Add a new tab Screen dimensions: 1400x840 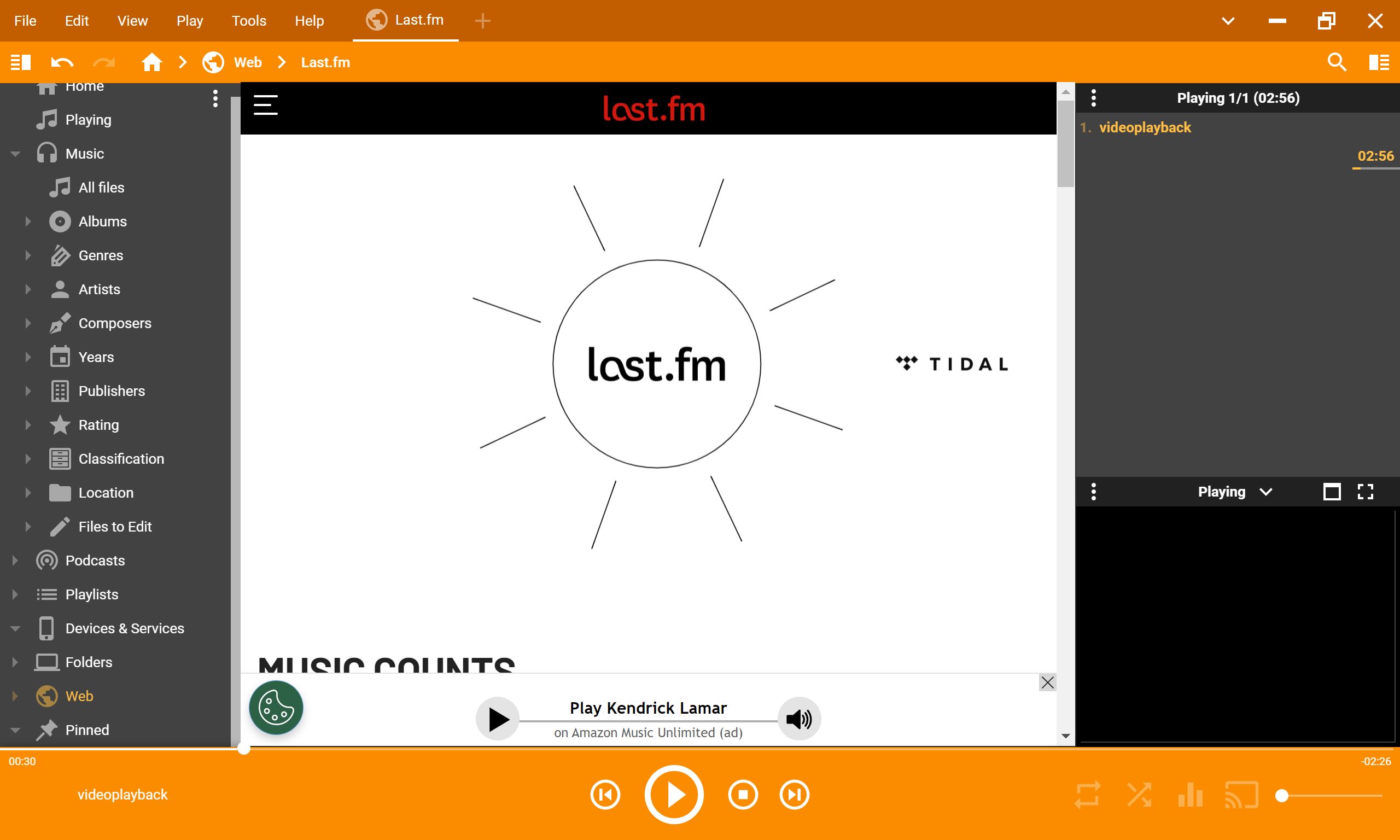click(x=482, y=21)
